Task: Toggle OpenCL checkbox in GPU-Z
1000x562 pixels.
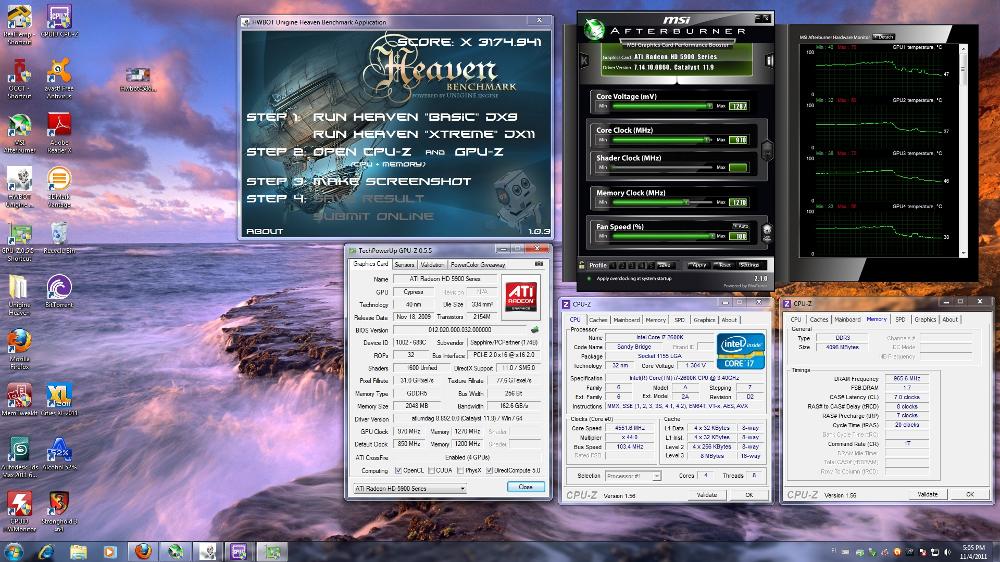Action: [398, 471]
